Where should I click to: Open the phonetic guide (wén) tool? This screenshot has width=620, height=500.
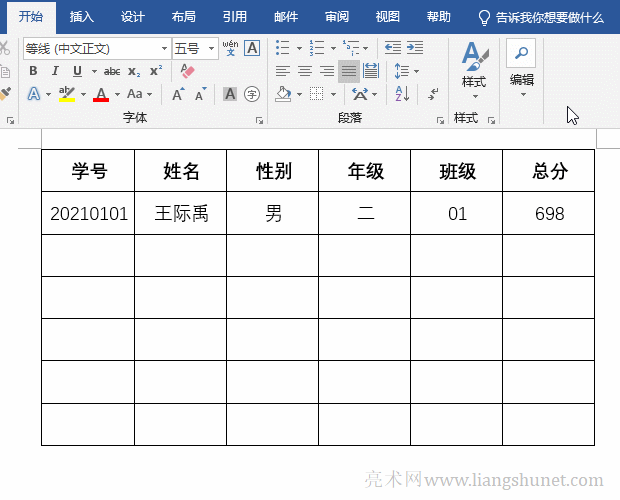pos(230,48)
